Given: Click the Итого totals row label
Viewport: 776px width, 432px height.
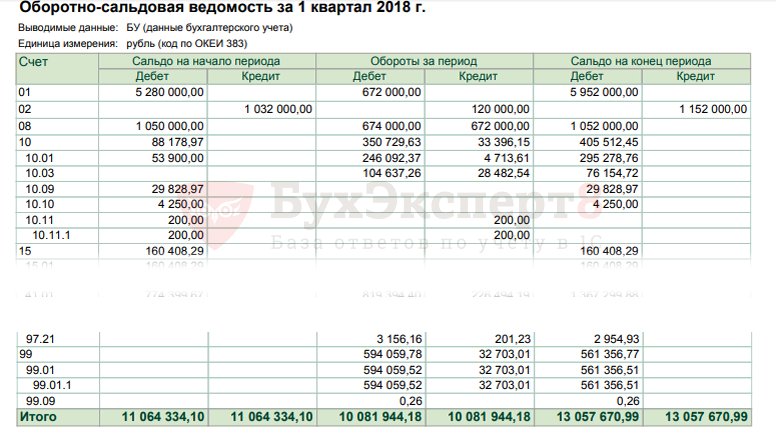Looking at the screenshot, I should 38,416.
